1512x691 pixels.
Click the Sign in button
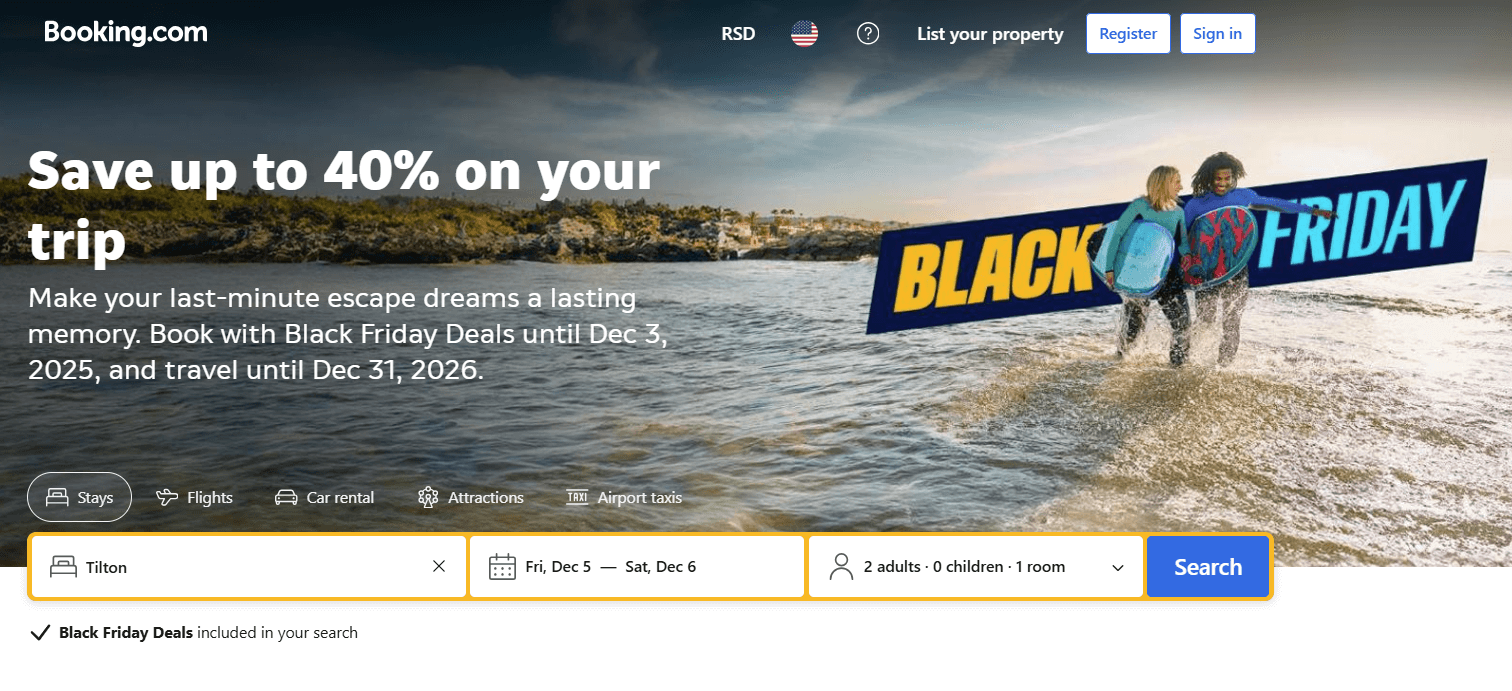pyautogui.click(x=1217, y=34)
